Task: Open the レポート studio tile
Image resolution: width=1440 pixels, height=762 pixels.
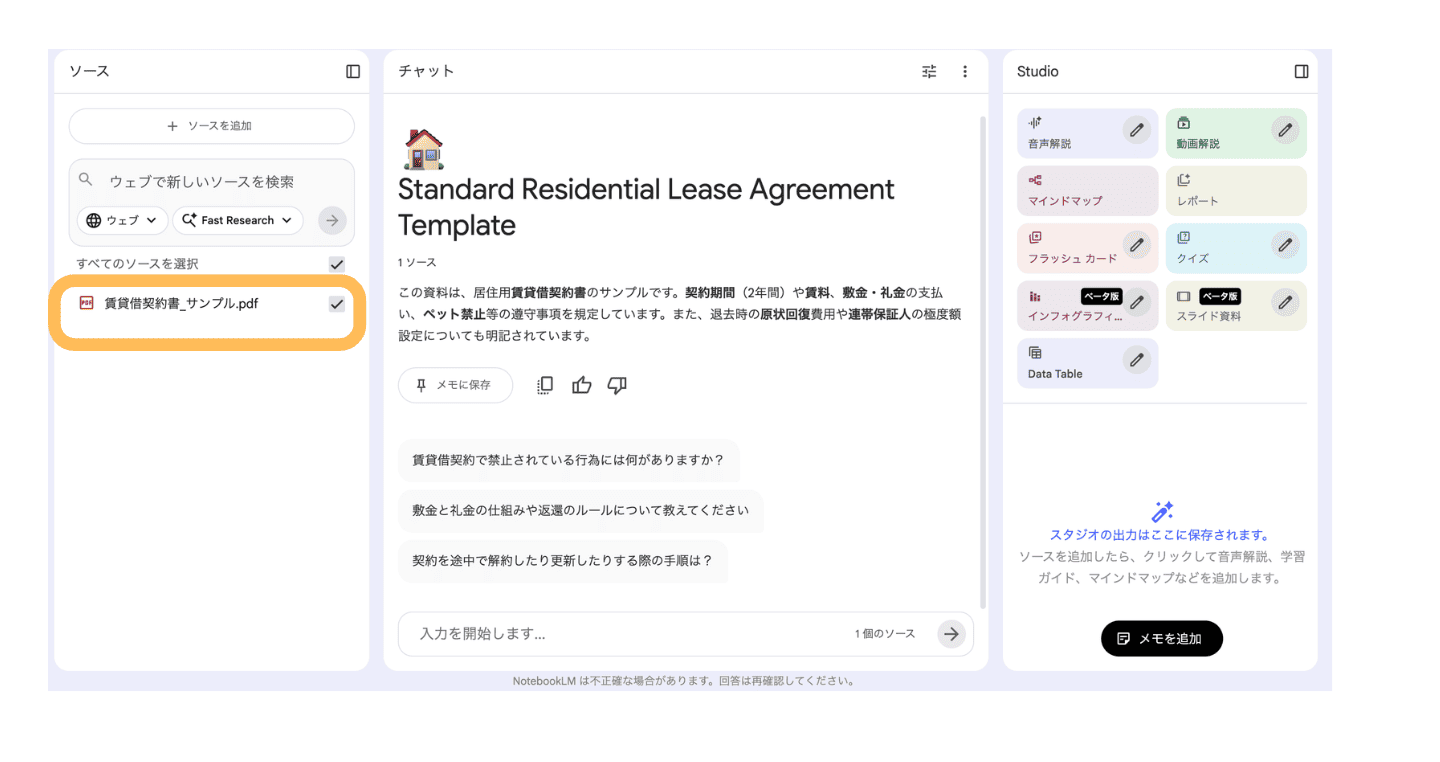Action: (x=1235, y=191)
